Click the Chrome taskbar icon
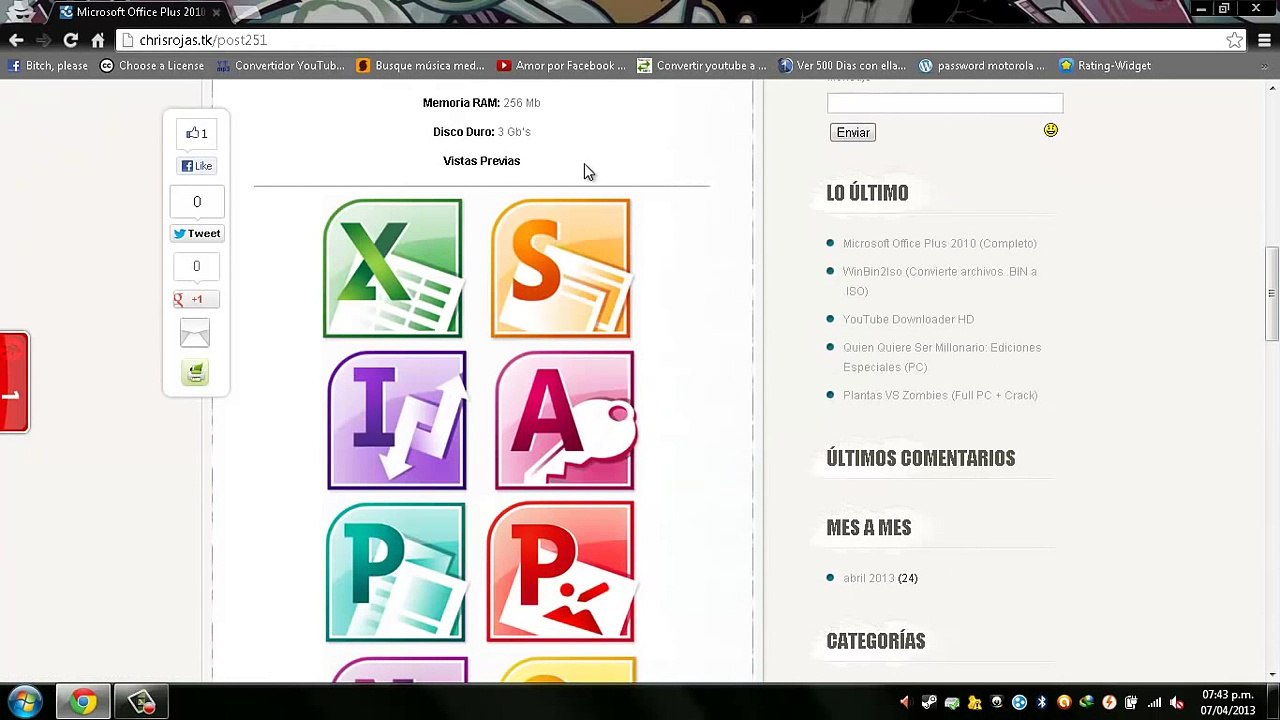The width and height of the screenshot is (1280, 720). [83, 702]
